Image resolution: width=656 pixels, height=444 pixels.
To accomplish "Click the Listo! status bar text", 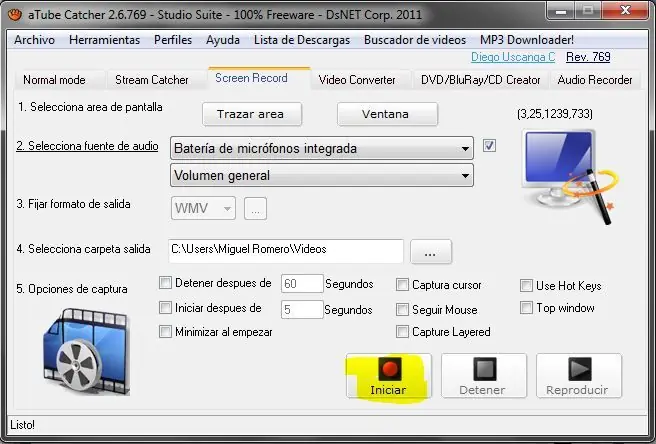I will pyautogui.click(x=23, y=425).
